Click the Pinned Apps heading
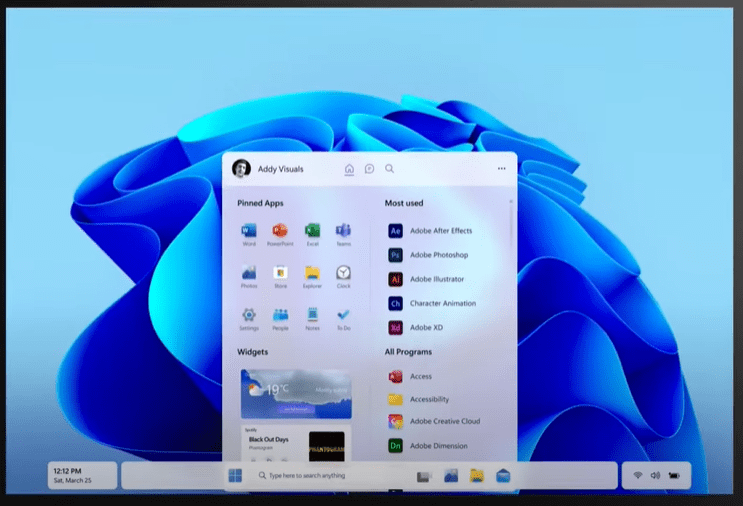Screen dimensions: 743x506 click(260, 203)
